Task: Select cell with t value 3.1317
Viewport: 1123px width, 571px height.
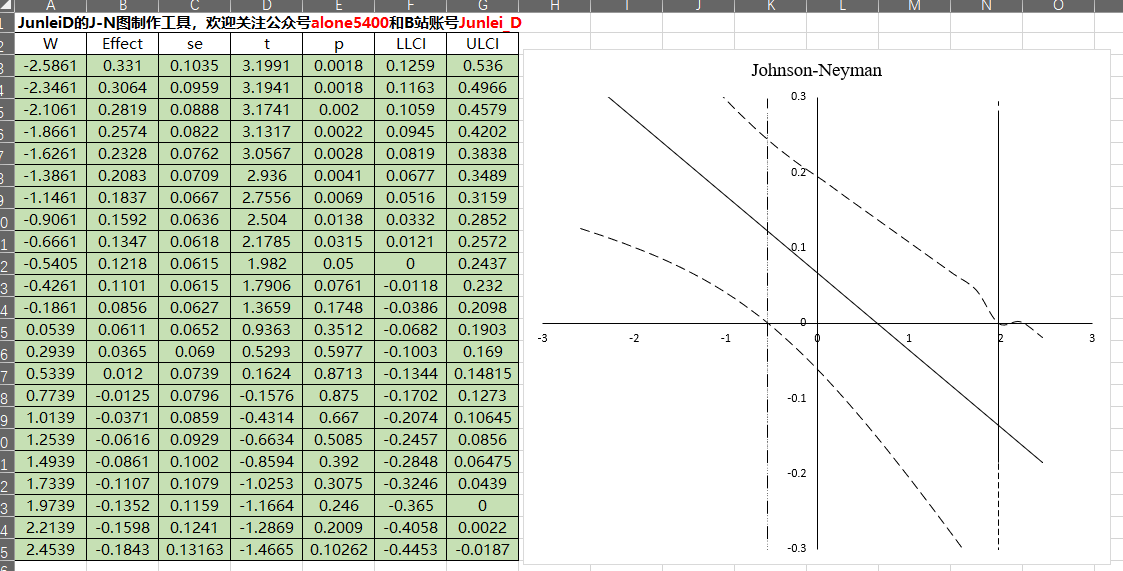Action: point(266,132)
